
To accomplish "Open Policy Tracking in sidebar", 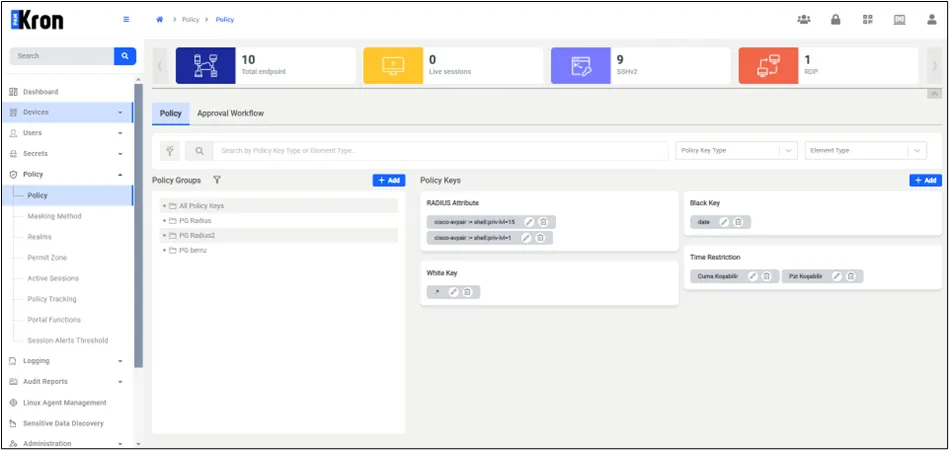I will [52, 299].
